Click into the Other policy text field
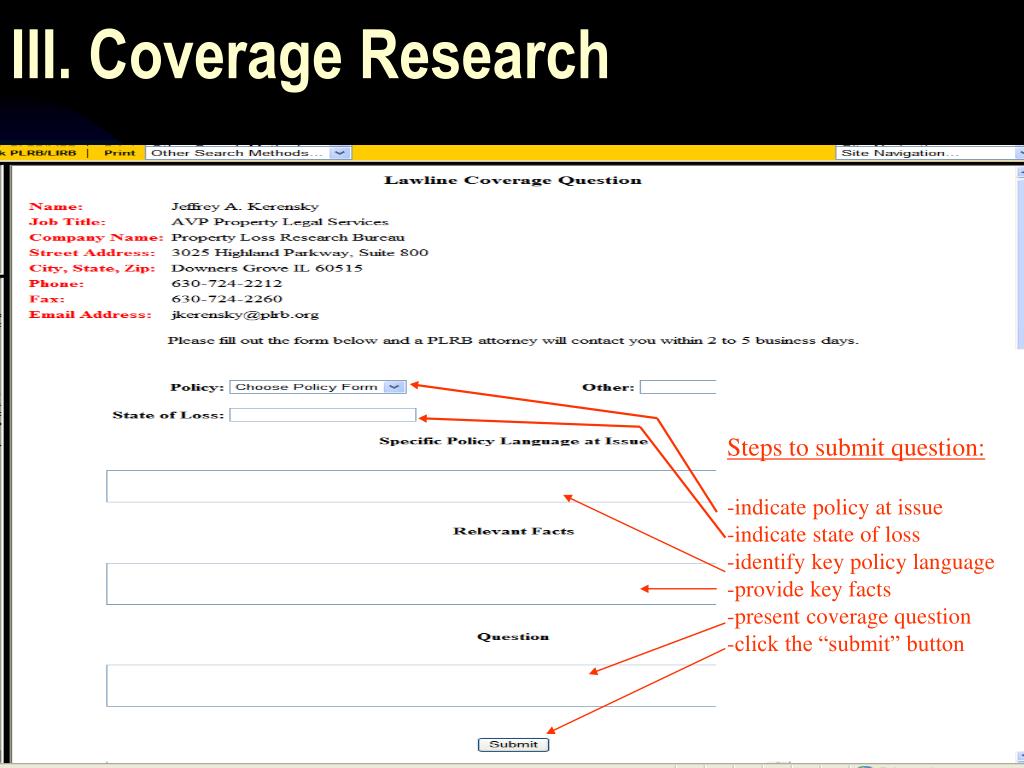 (678, 387)
